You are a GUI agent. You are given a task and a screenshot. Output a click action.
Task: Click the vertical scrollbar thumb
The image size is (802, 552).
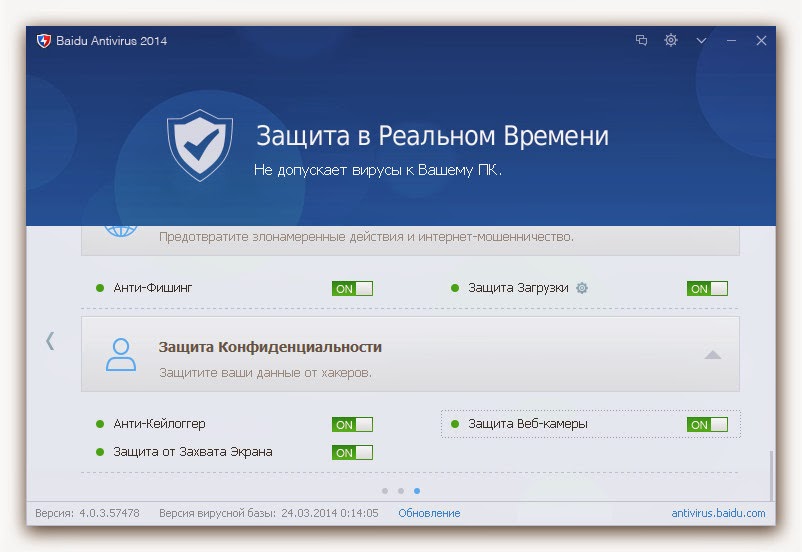point(771,476)
